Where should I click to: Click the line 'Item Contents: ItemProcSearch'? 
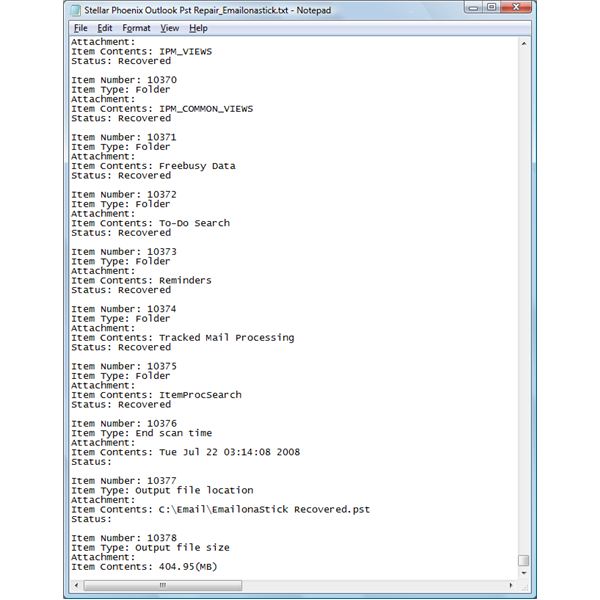pyautogui.click(x=157, y=395)
